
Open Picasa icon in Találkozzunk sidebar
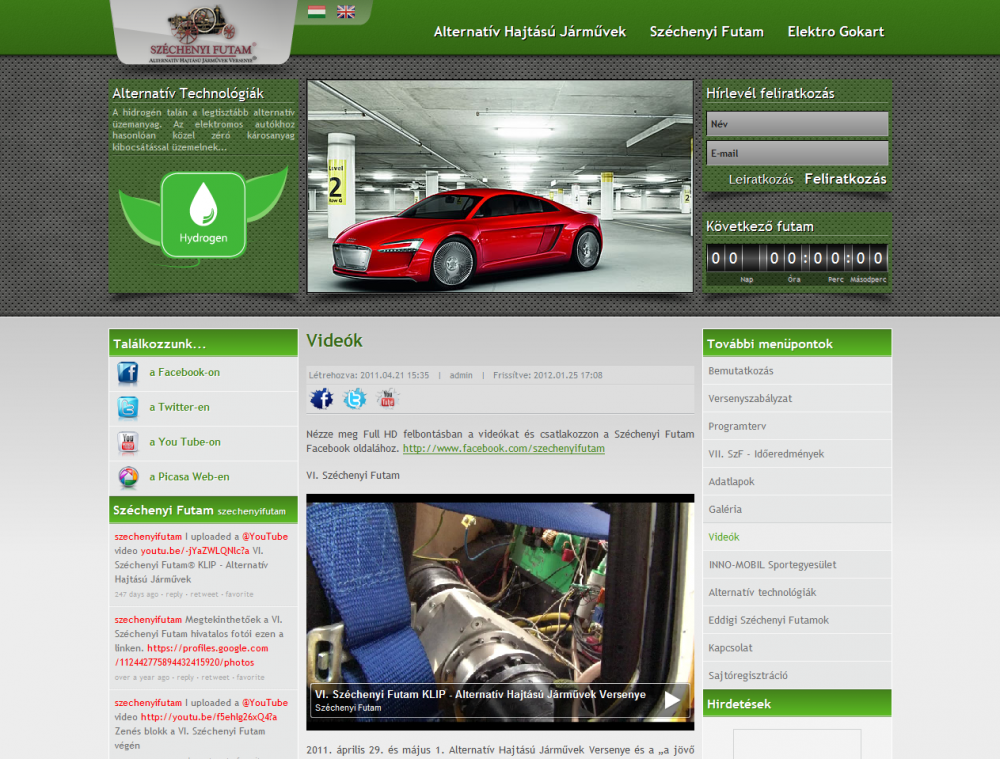[x=128, y=477]
